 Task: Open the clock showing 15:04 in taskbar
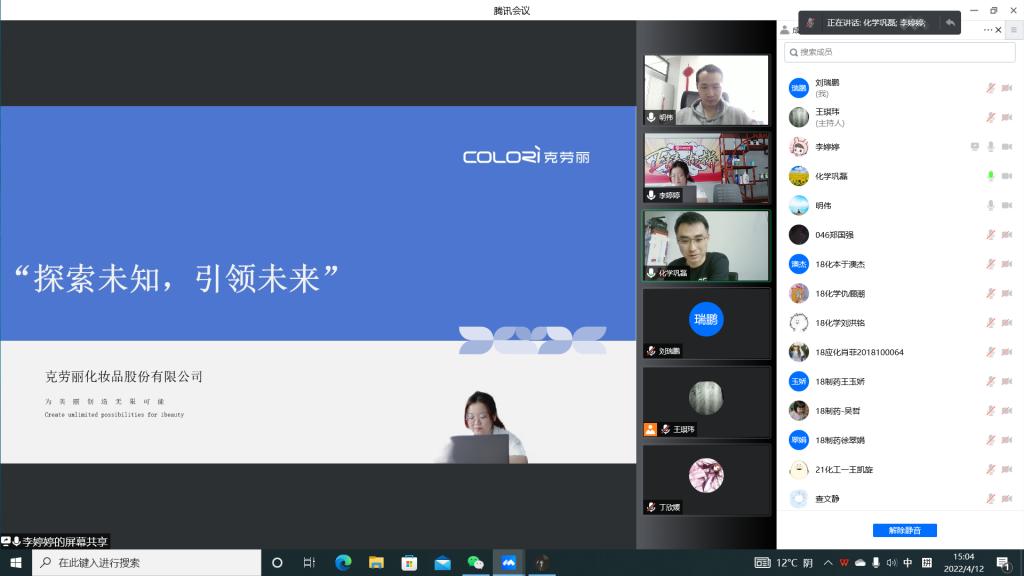(x=964, y=562)
